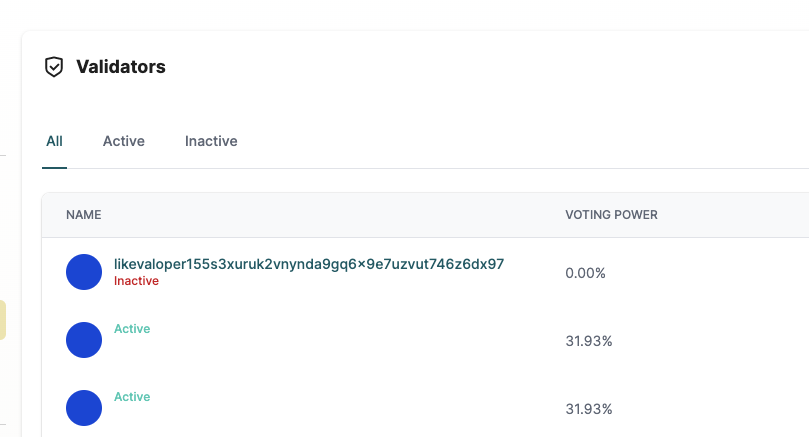Image resolution: width=809 pixels, height=437 pixels.
Task: Click the yellow highlight at the left edge
Action: pyautogui.click(x=3, y=320)
